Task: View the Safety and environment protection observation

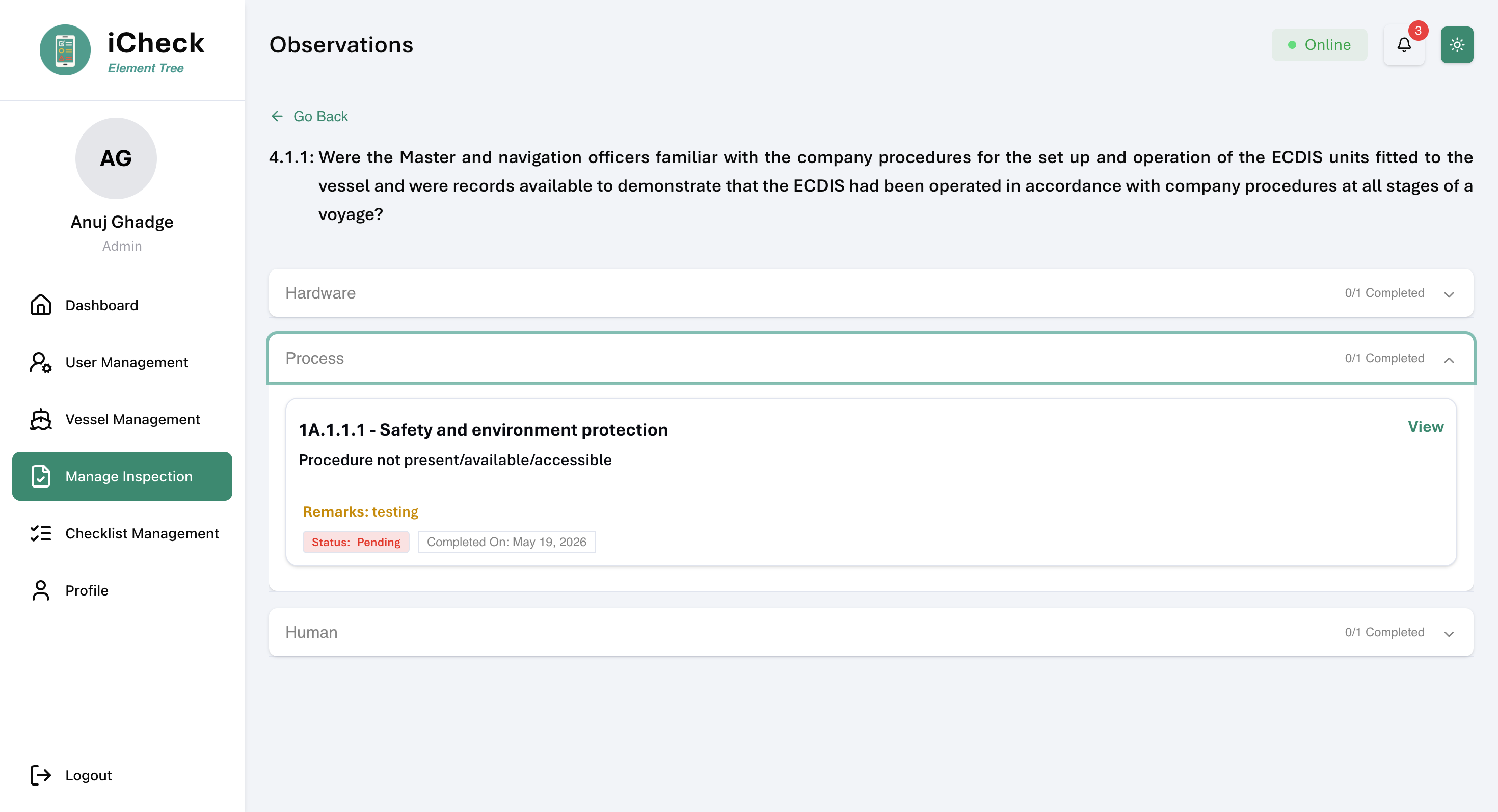Action: point(1425,427)
